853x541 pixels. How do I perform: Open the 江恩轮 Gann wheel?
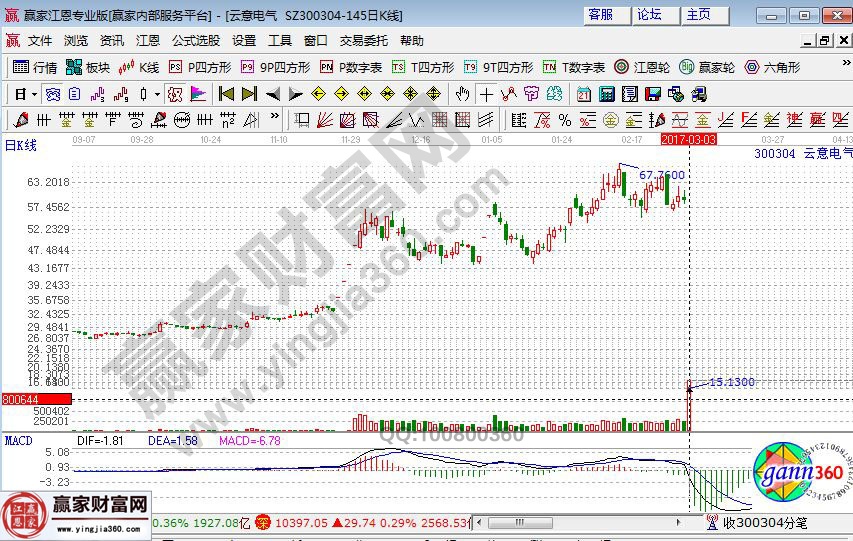pyautogui.click(x=642, y=67)
